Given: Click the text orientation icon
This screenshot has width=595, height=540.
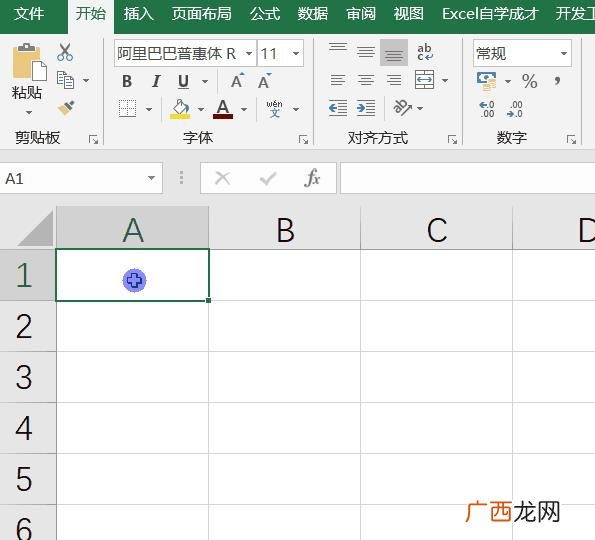Looking at the screenshot, I should click(403, 108).
